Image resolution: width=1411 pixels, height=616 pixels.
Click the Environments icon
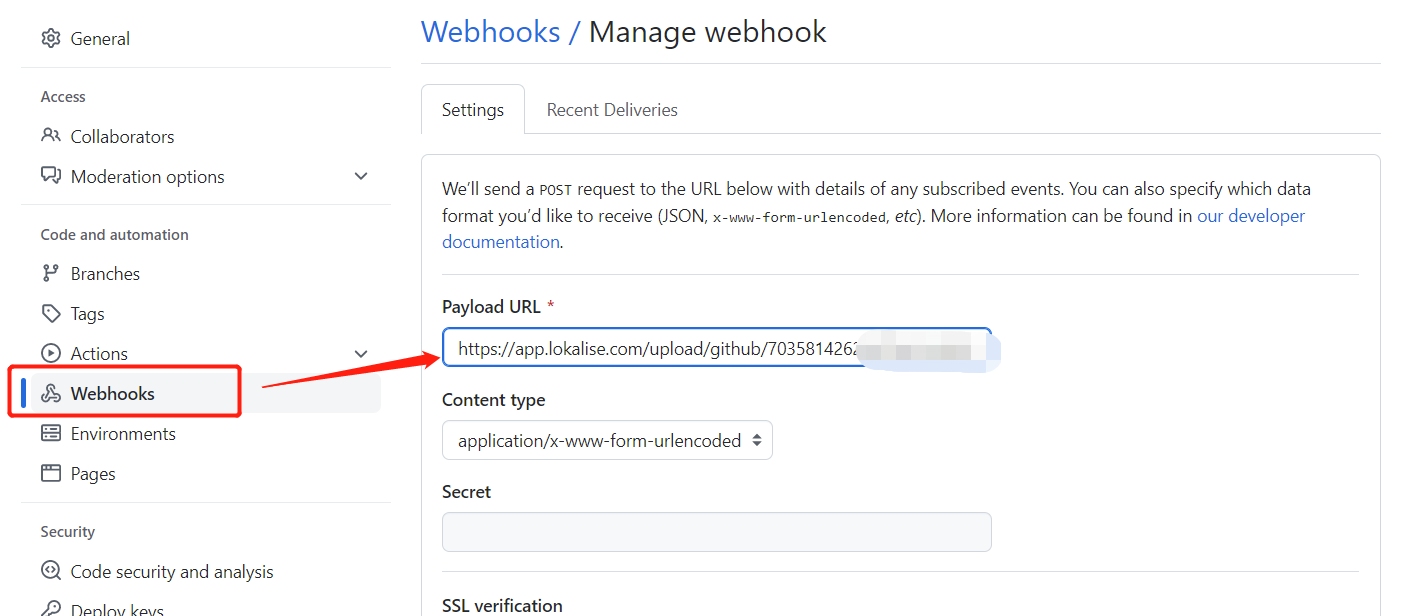click(x=50, y=433)
